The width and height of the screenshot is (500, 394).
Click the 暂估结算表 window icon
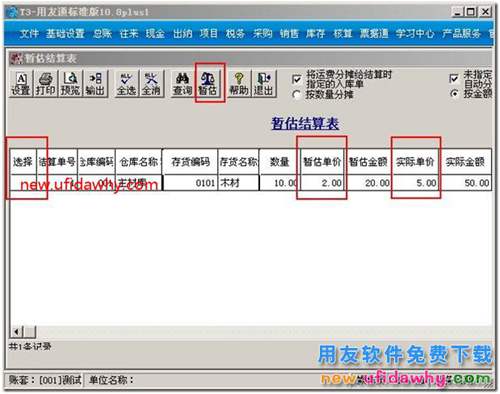(16, 59)
